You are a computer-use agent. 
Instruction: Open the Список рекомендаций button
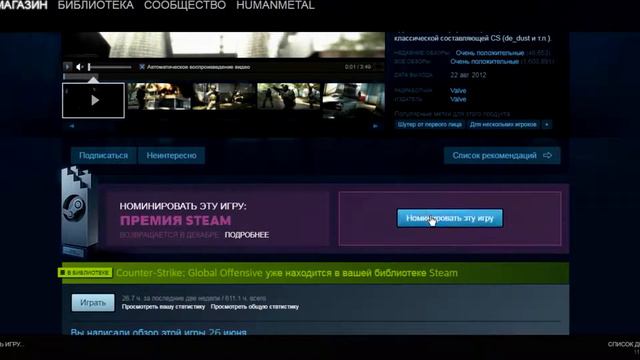click(x=502, y=156)
